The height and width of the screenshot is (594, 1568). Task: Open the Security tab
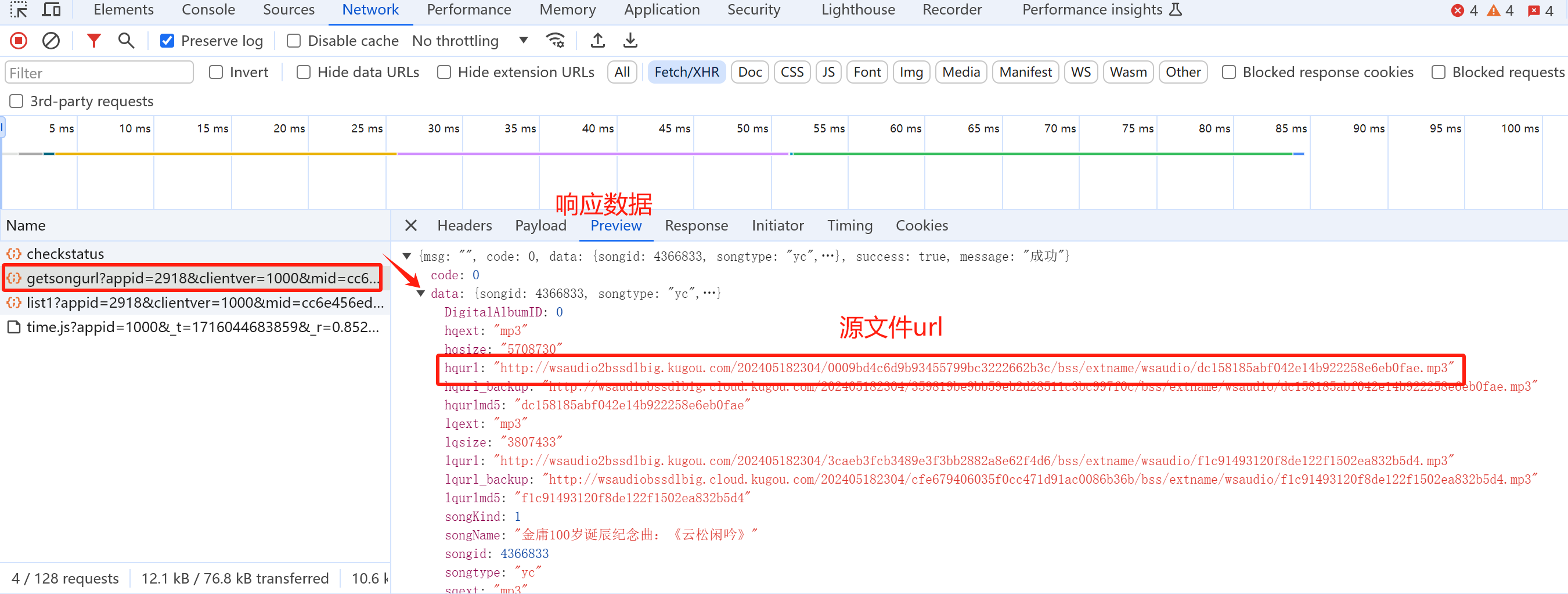point(754,10)
